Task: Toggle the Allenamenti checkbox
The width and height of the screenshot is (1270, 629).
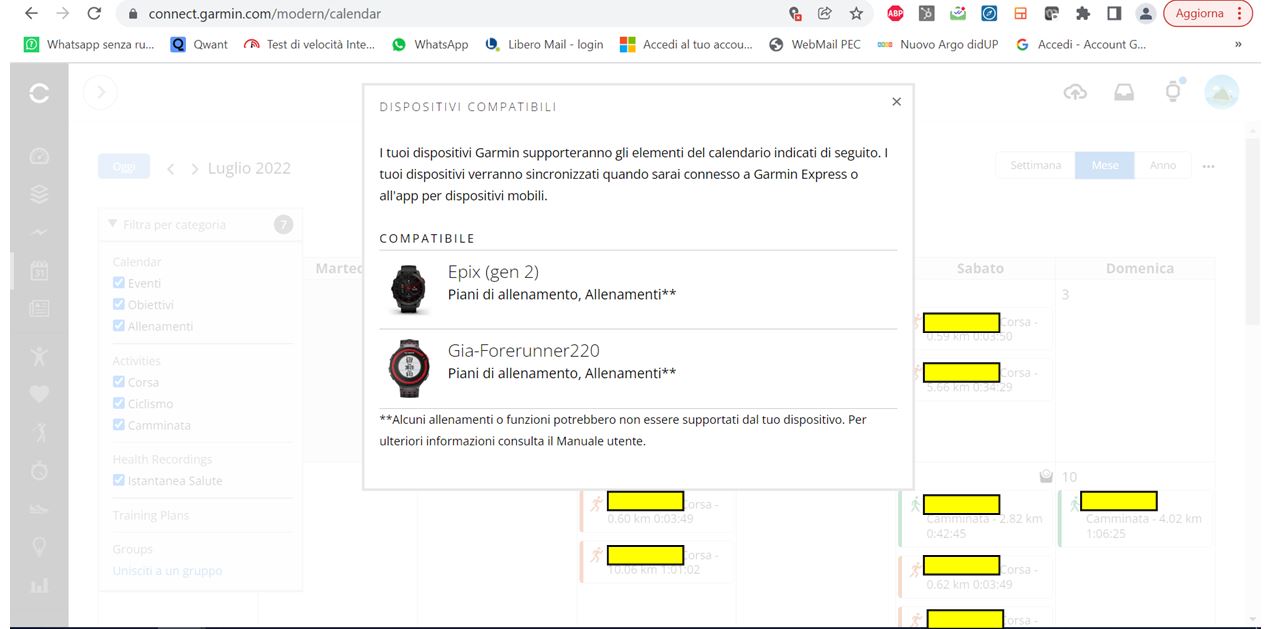Action: click(119, 326)
